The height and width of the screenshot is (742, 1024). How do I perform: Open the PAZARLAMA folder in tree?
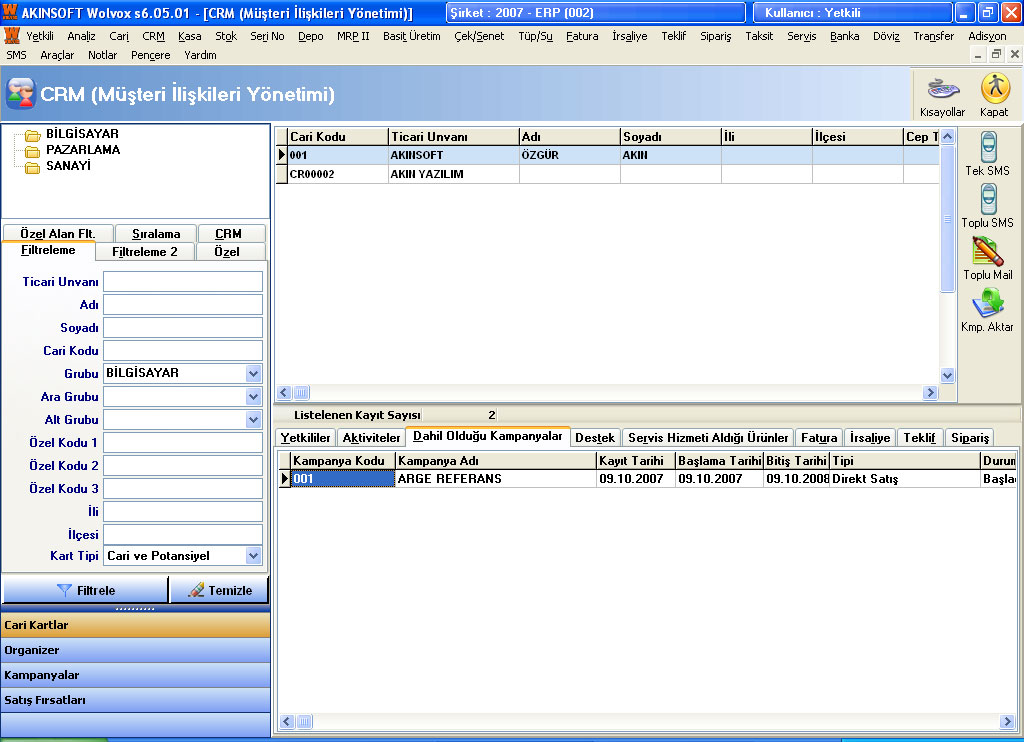83,150
